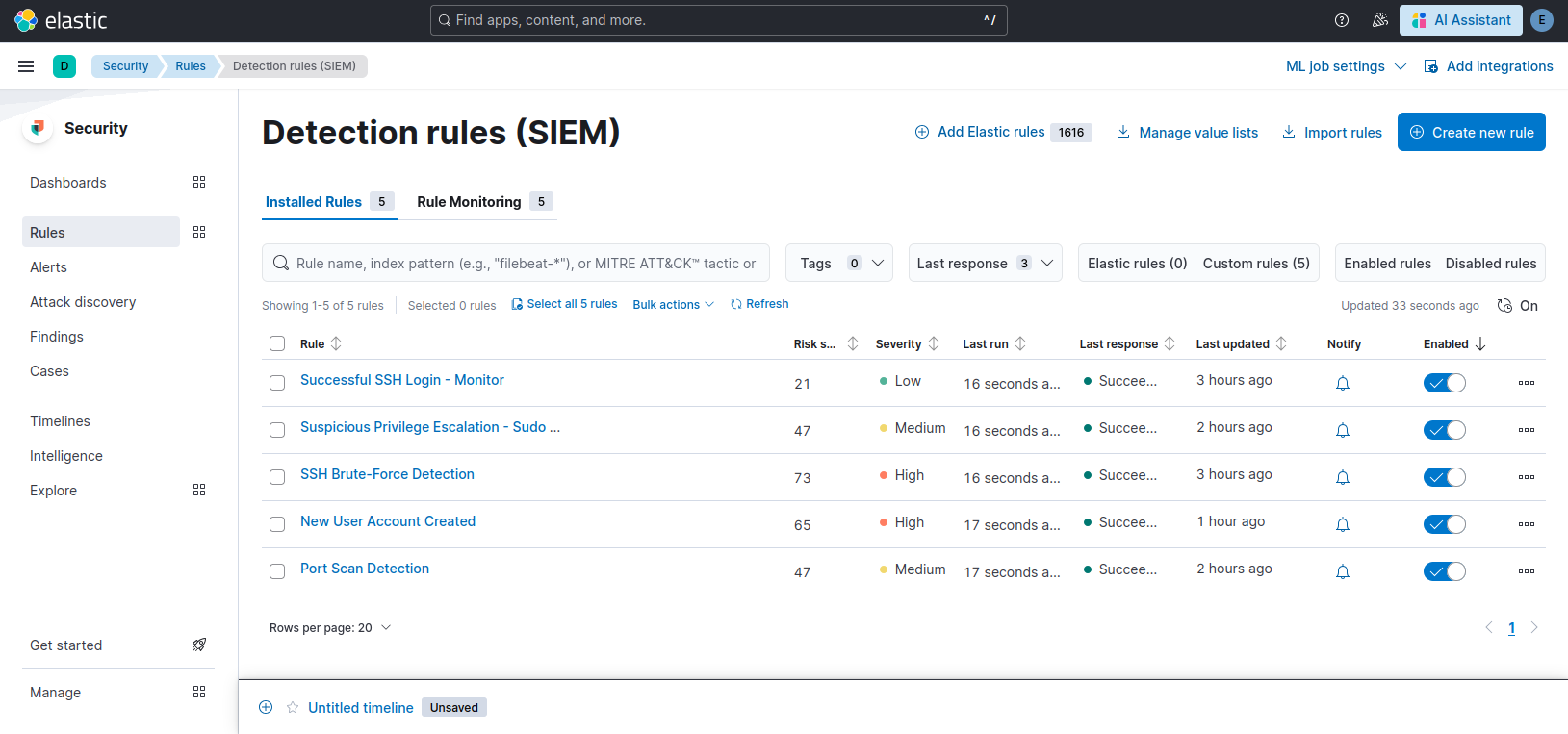The height and width of the screenshot is (734, 1568).
Task: Click notify bell for SSH Brute-Force Detection
Action: click(x=1343, y=477)
